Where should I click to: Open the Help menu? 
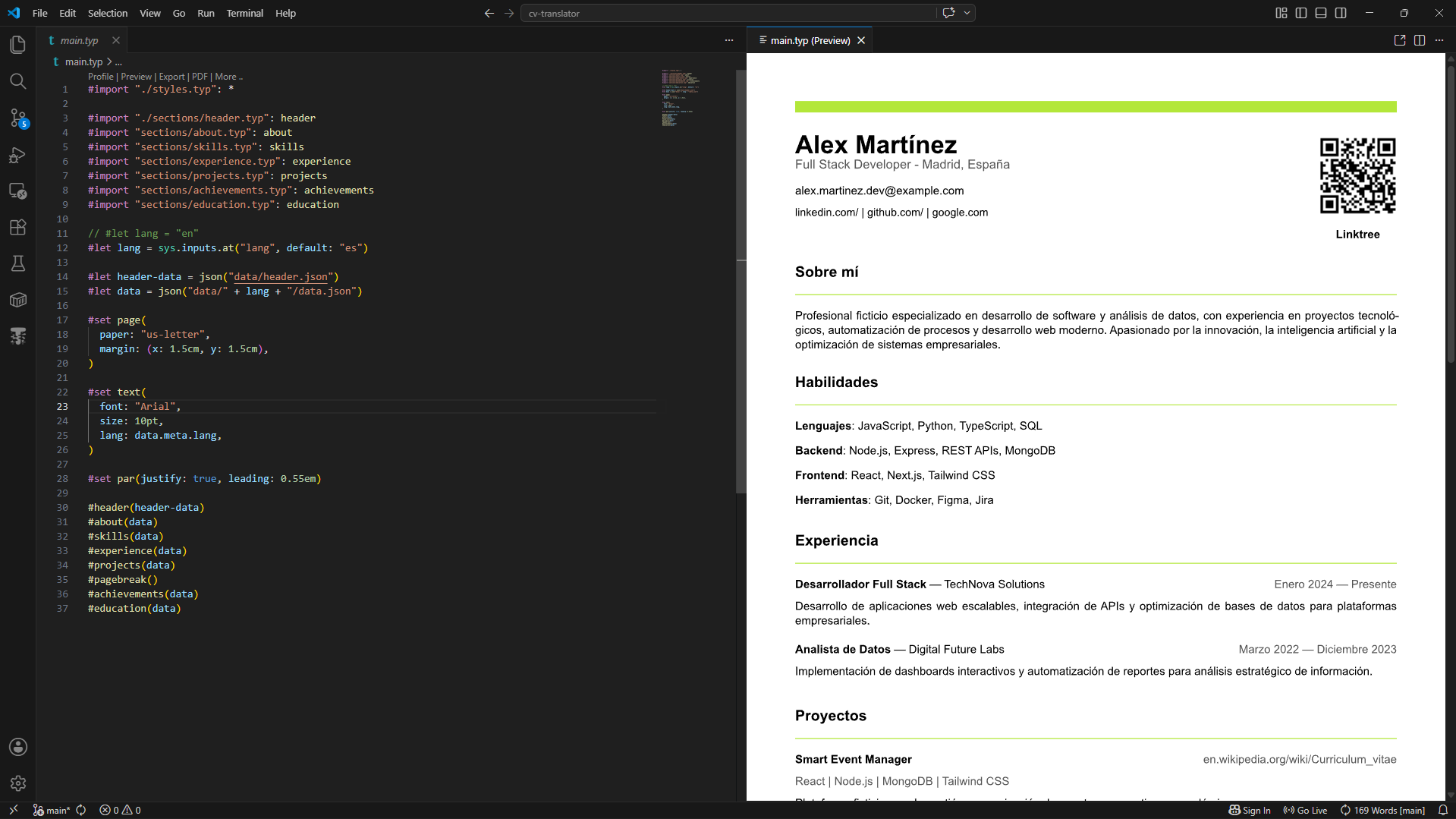pos(285,13)
